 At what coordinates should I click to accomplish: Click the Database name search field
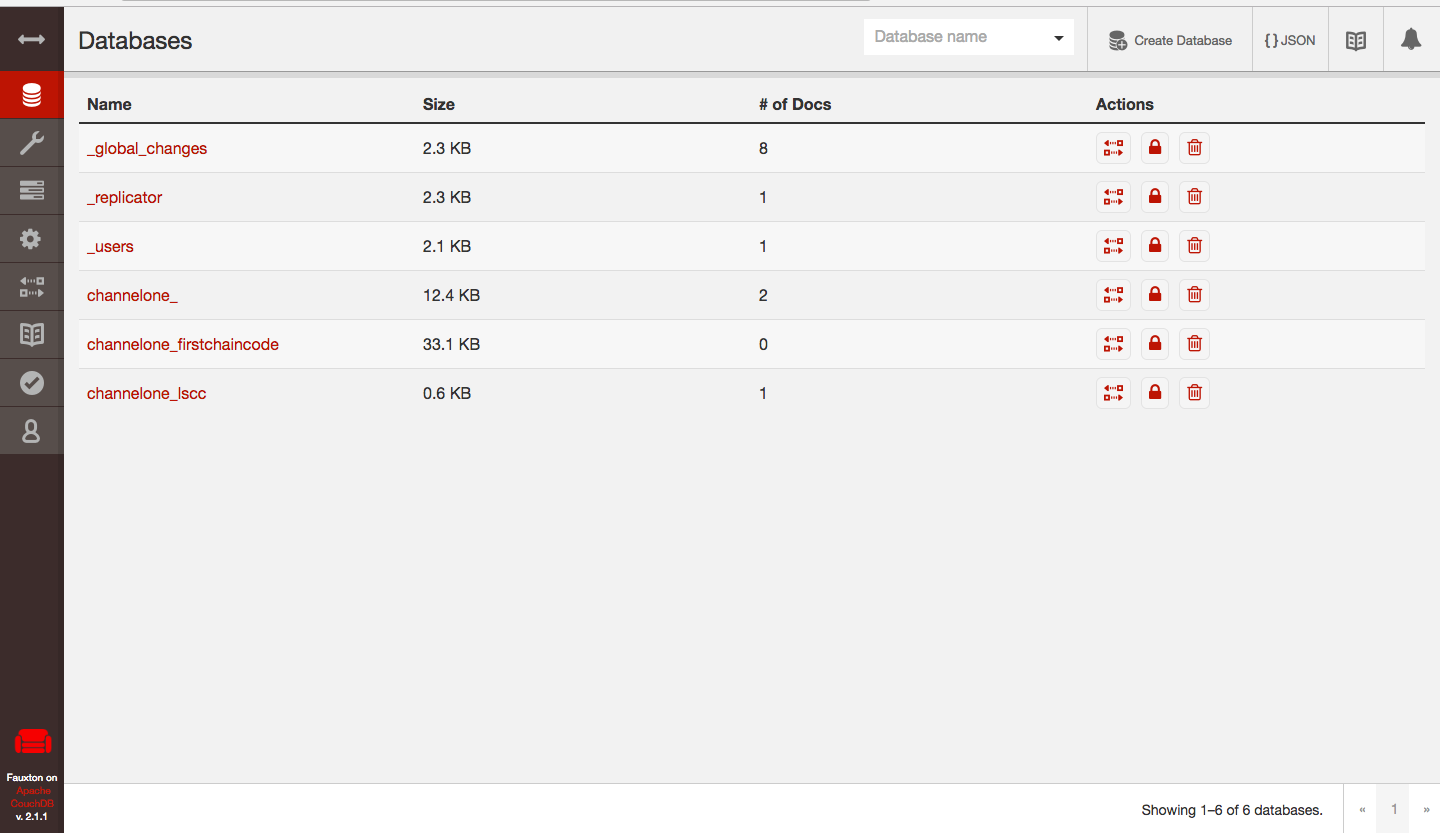point(955,37)
